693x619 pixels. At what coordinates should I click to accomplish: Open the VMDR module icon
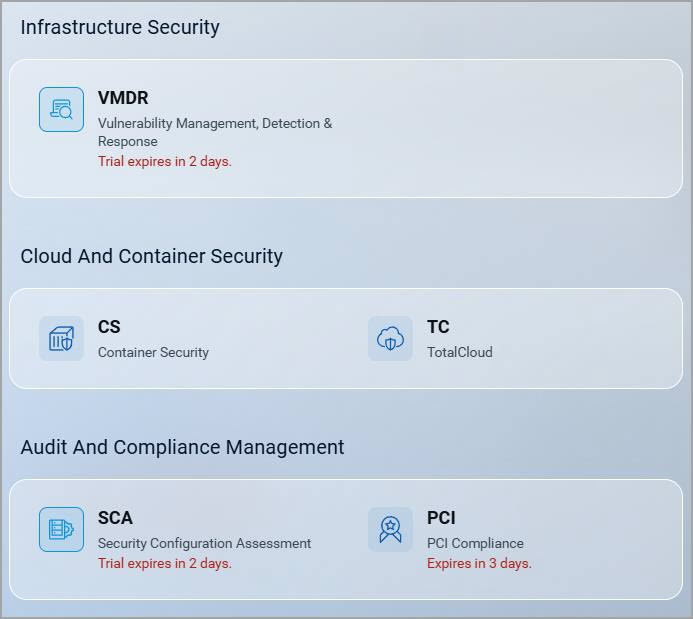point(61,110)
